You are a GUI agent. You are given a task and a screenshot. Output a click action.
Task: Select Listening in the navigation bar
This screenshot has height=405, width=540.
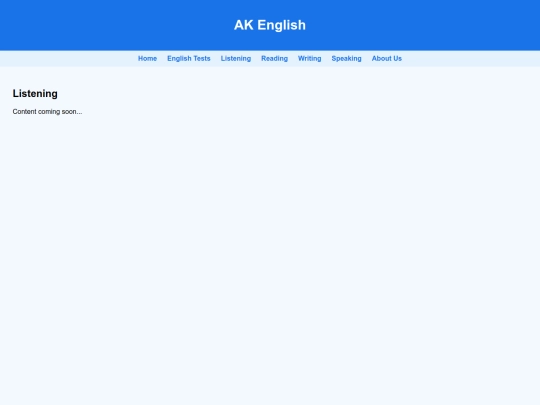point(236,59)
